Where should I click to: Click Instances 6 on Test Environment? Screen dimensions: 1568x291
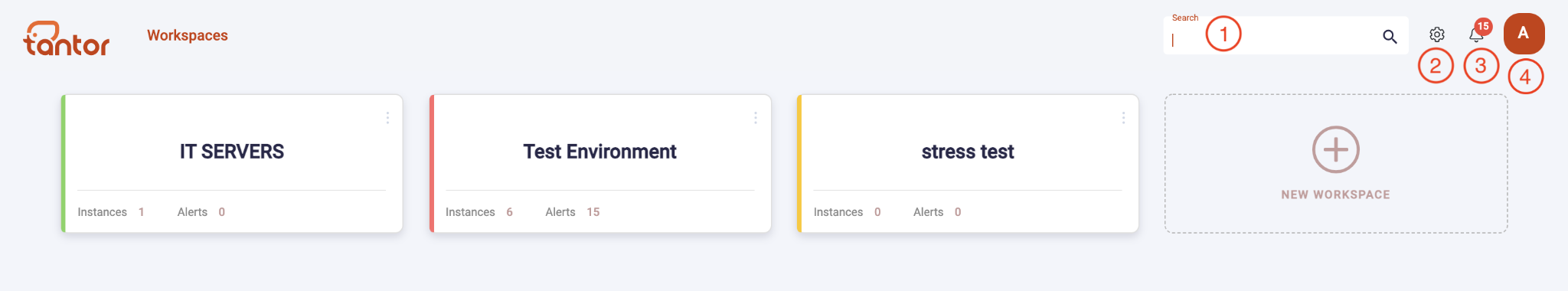[x=479, y=212]
